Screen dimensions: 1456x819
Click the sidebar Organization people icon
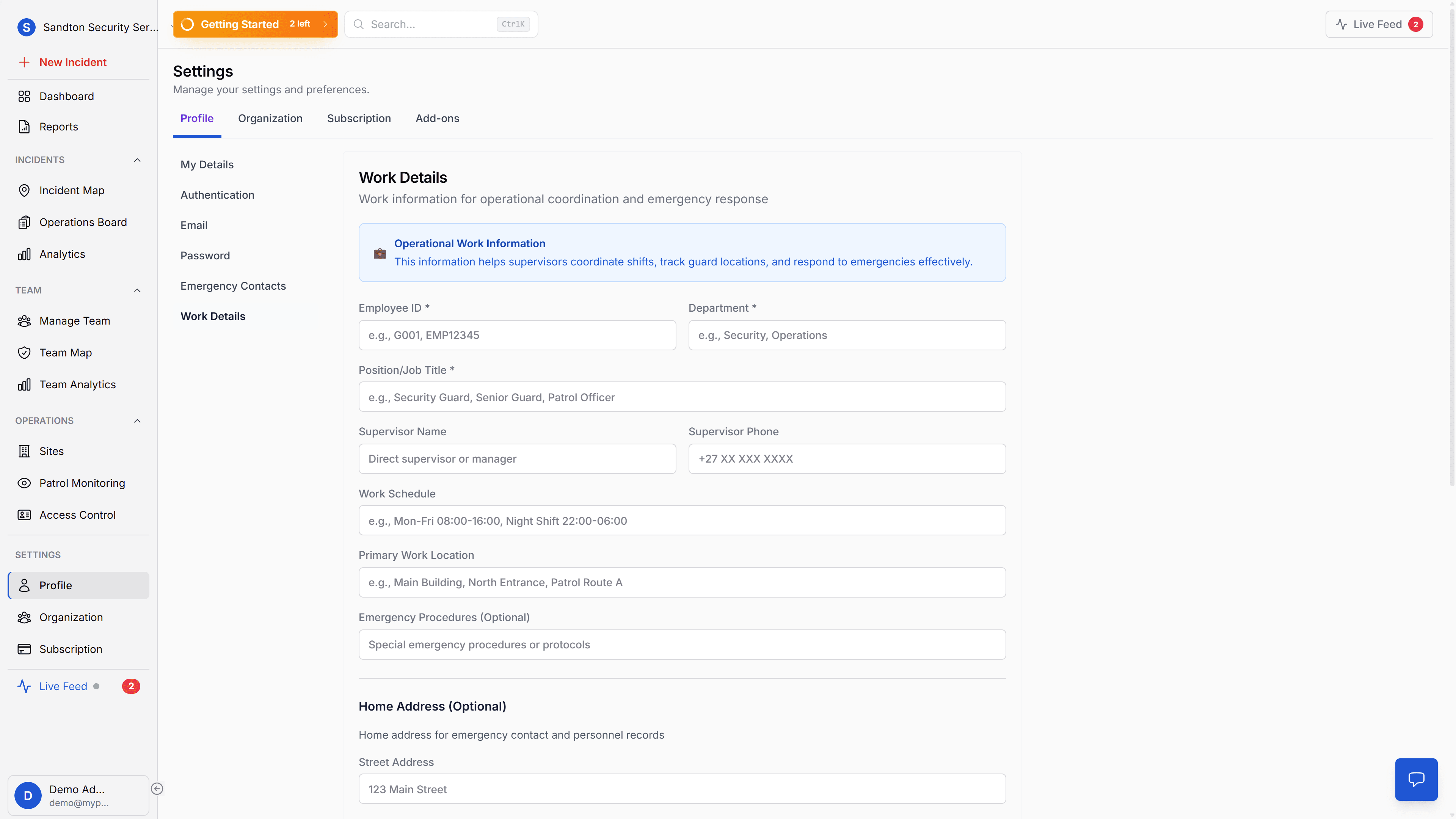tap(24, 617)
